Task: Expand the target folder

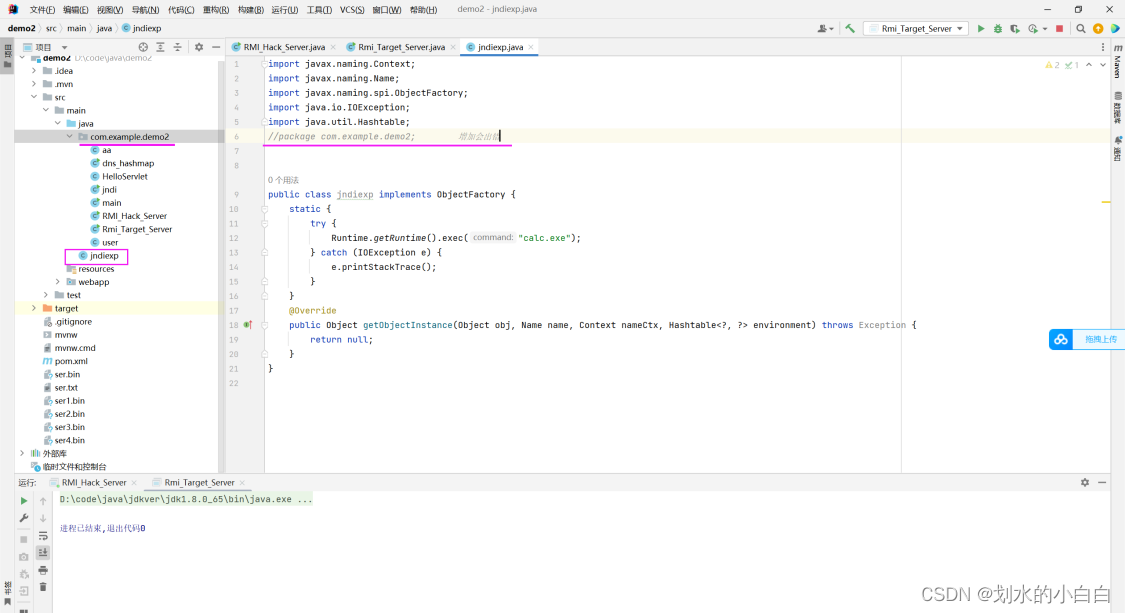Action: tap(34, 308)
